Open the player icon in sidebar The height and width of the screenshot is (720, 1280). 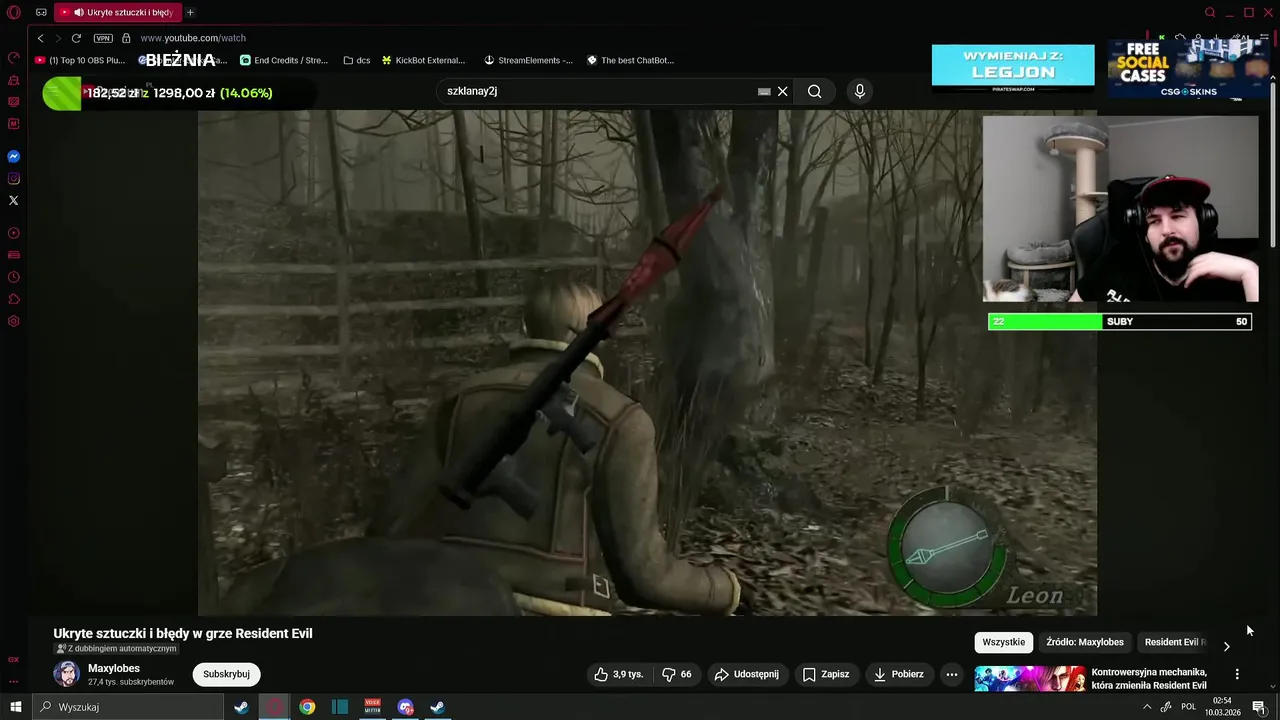pos(13,233)
